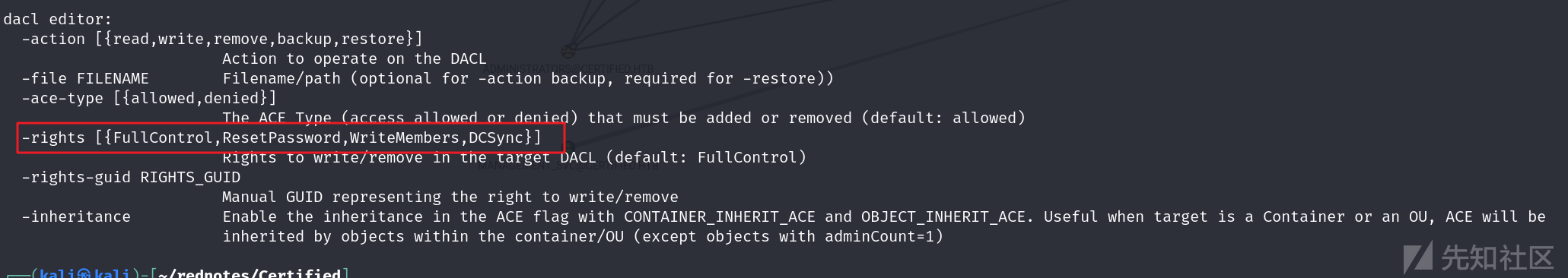Click the word DCSync in rights list
This screenshot has width=1568, height=278.
click(x=496, y=137)
